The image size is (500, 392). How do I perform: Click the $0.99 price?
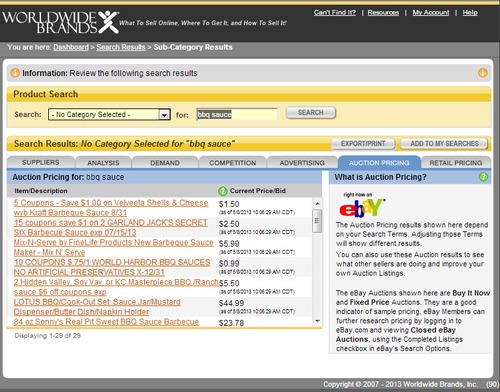pyautogui.click(x=229, y=263)
